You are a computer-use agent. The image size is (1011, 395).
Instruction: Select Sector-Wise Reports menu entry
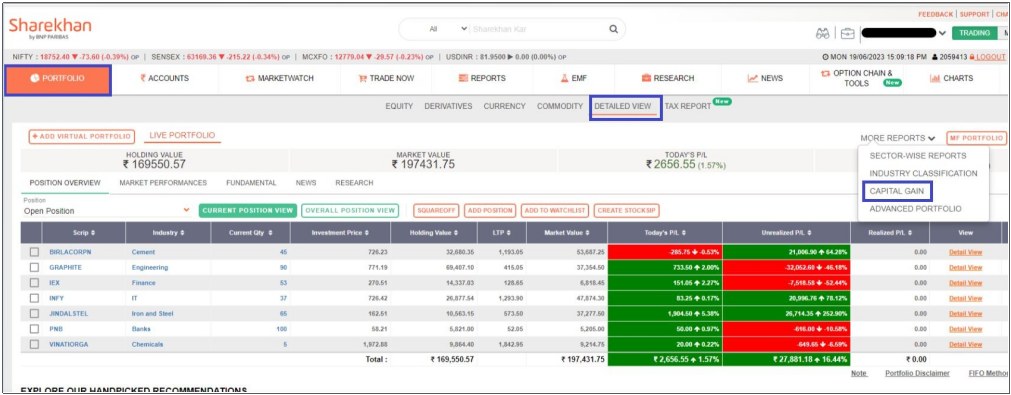click(918, 156)
